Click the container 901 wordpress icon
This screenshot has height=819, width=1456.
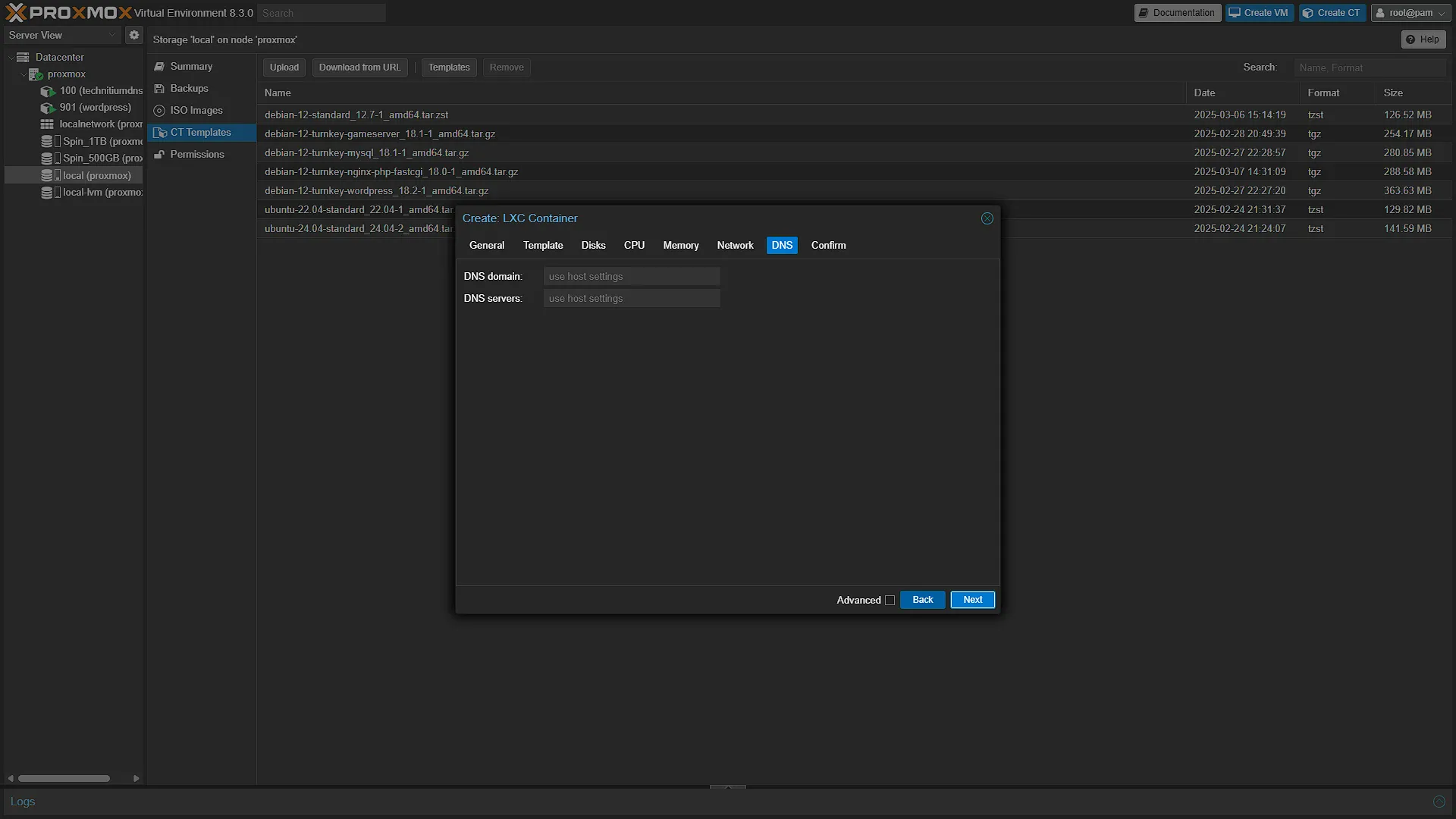click(48, 108)
